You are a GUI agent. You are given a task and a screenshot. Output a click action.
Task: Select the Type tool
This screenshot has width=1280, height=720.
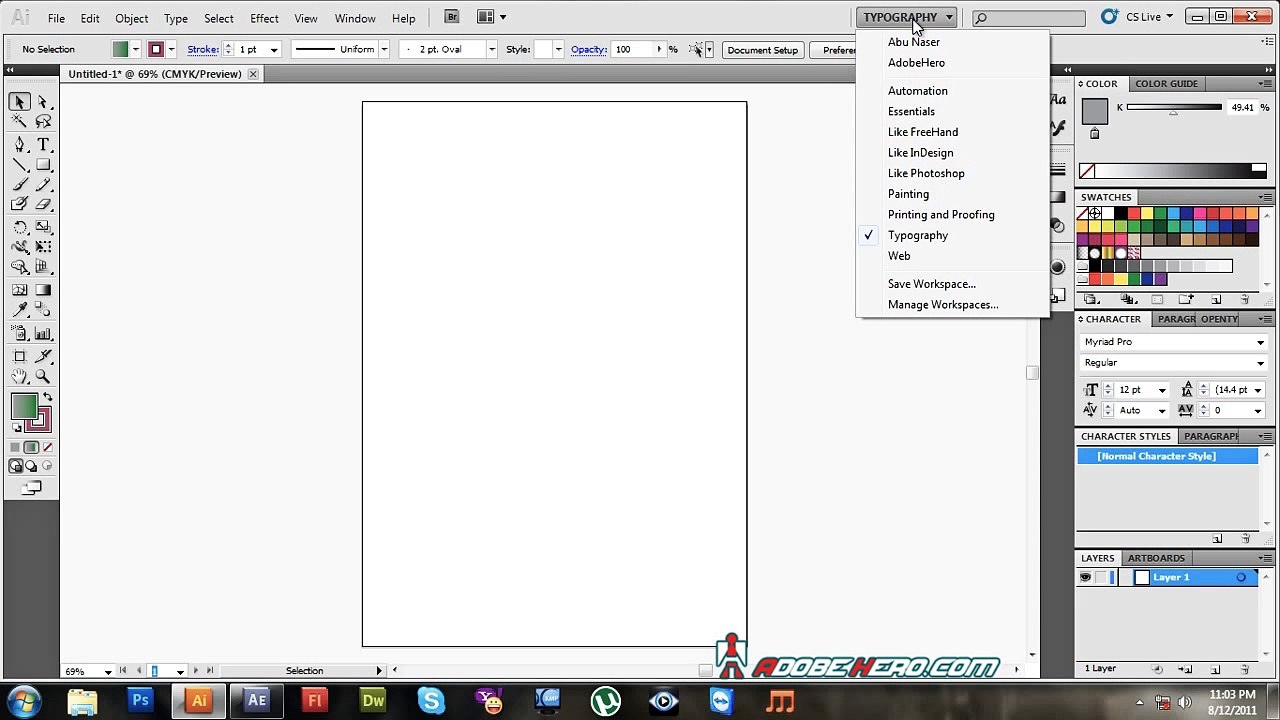click(43, 145)
